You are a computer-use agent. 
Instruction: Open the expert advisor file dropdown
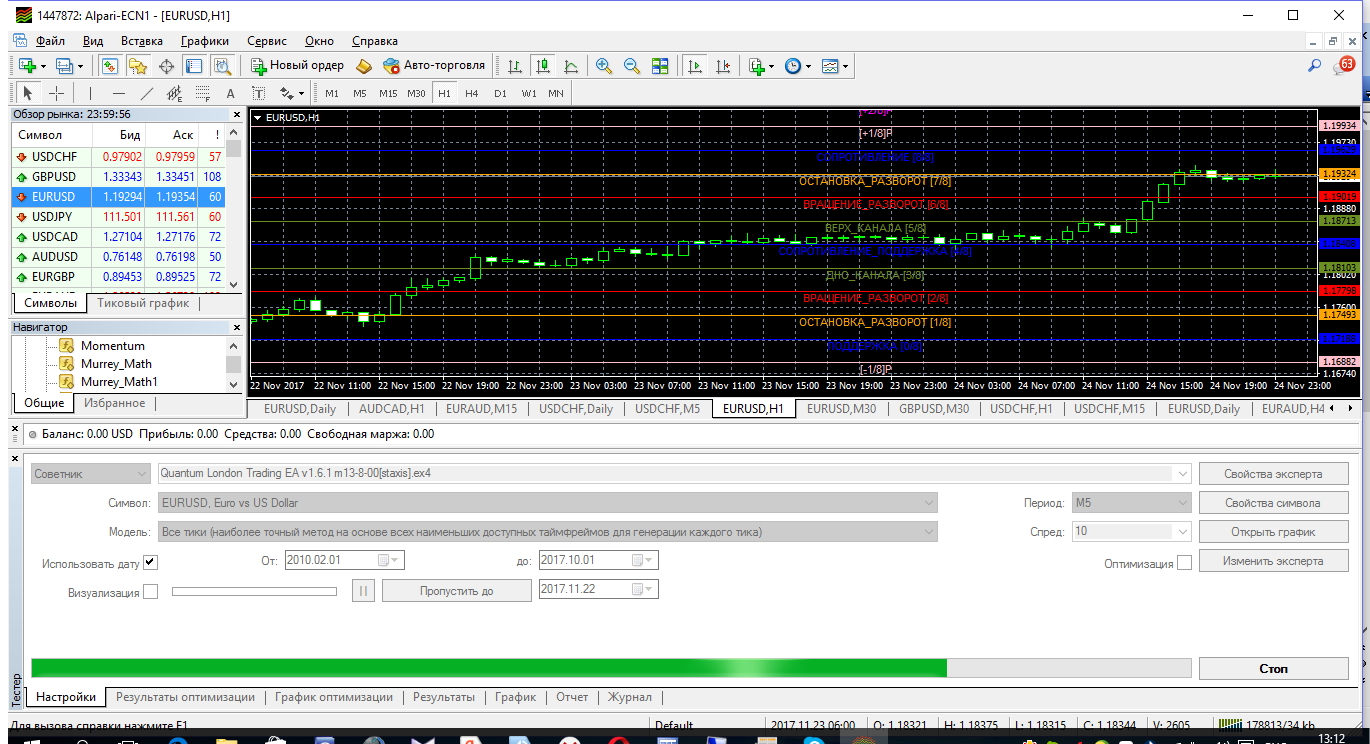675,473
